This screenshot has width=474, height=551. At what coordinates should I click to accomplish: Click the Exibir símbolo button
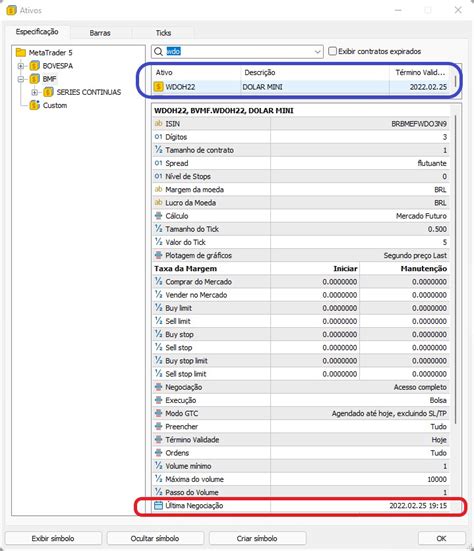(x=53, y=538)
